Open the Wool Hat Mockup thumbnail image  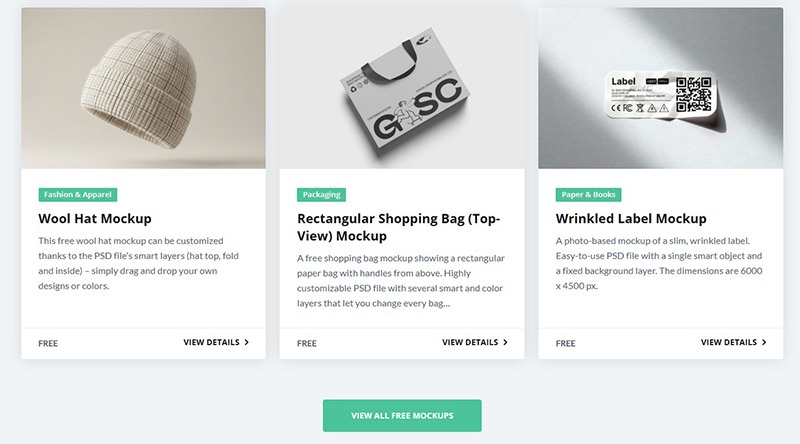pos(143,88)
